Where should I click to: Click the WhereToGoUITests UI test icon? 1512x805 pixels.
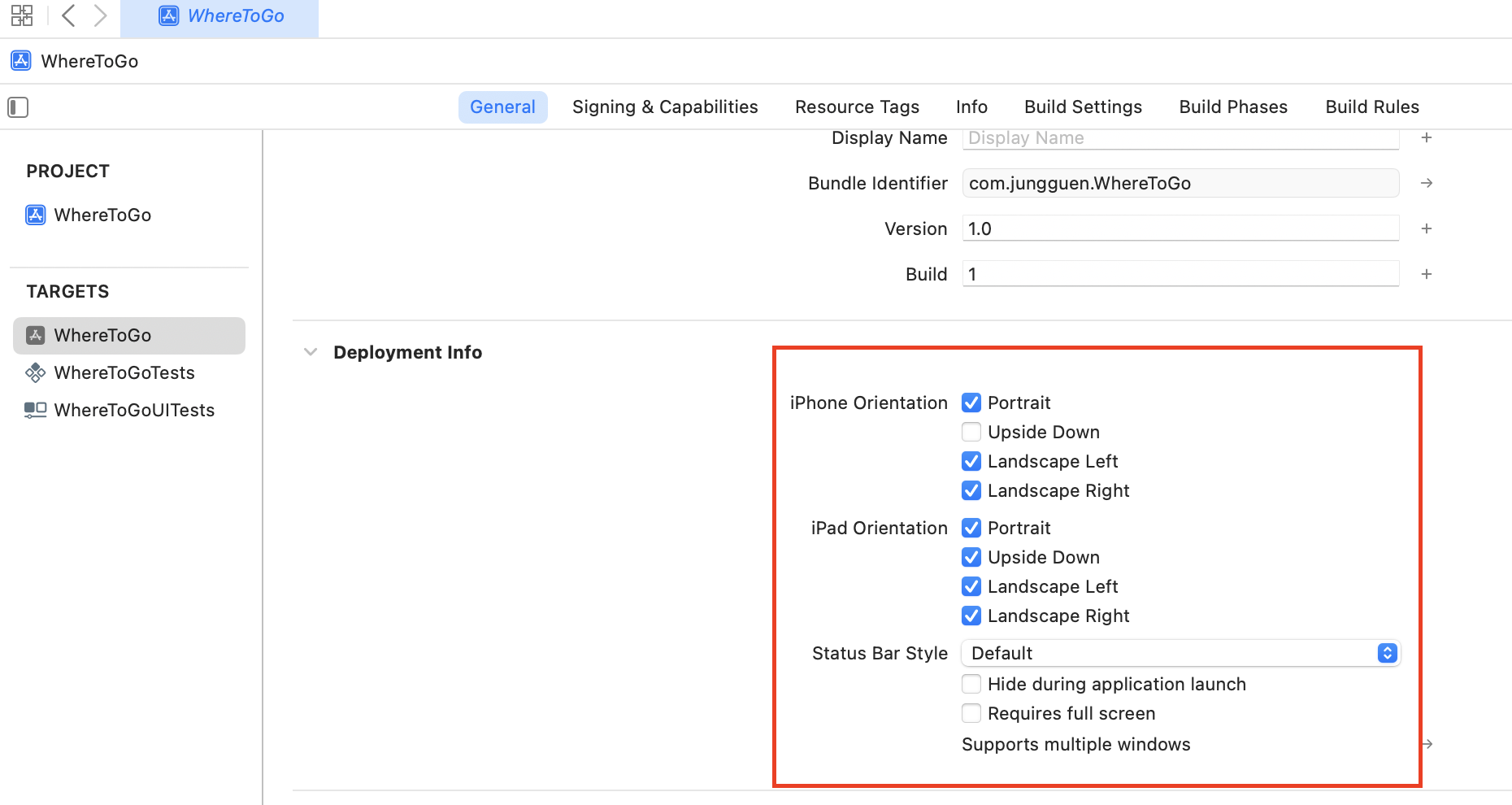pyautogui.click(x=35, y=410)
